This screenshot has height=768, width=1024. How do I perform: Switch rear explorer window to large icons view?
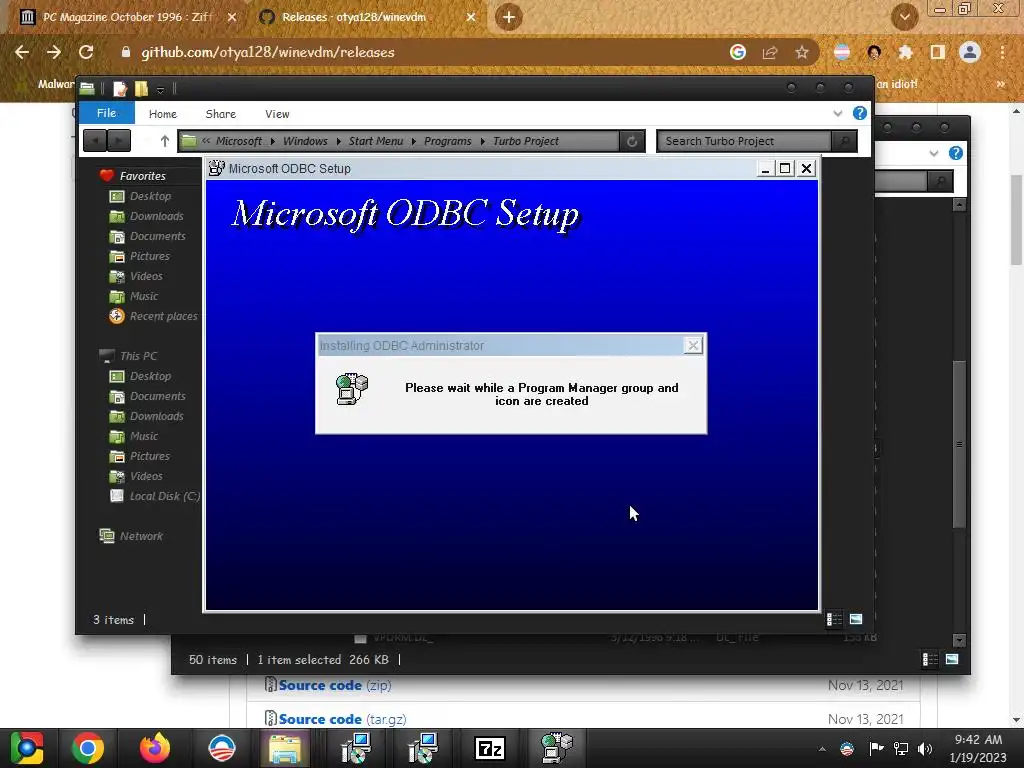(952, 660)
